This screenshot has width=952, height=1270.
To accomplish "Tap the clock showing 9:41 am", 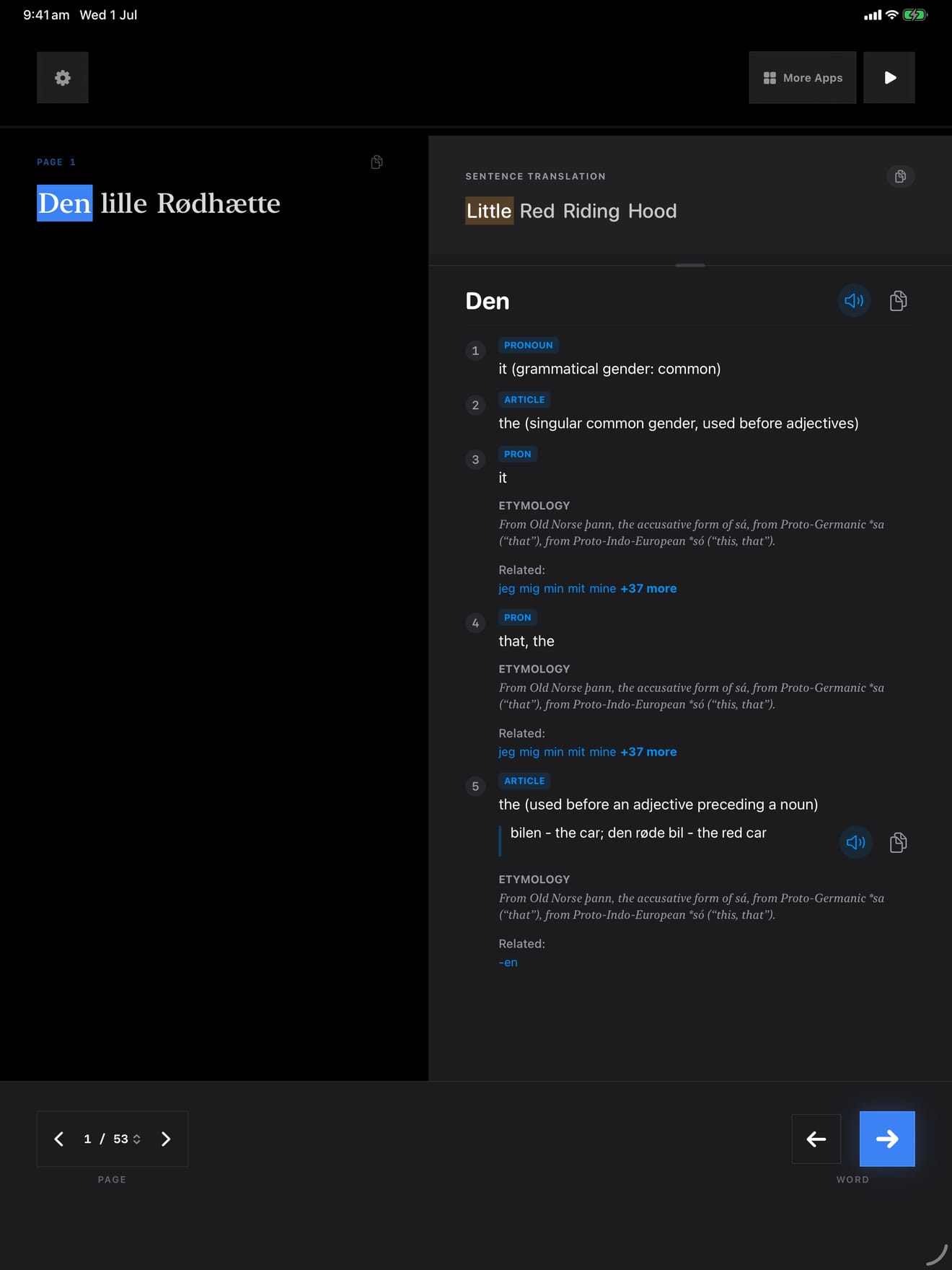I will [46, 14].
